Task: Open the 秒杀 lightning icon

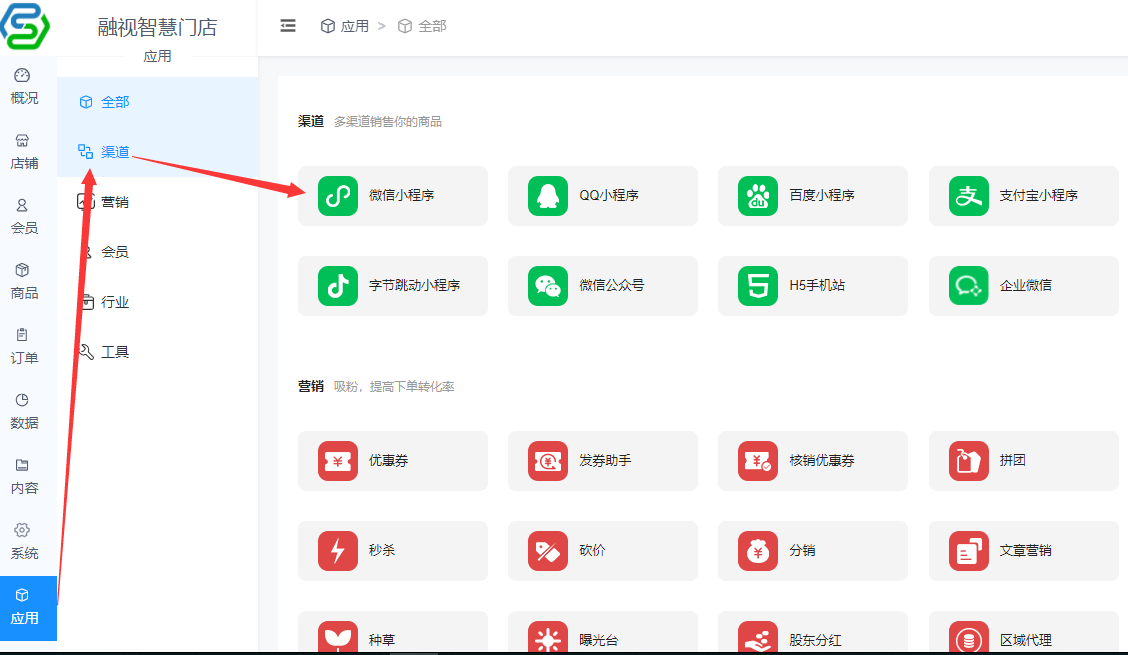Action: coord(337,551)
